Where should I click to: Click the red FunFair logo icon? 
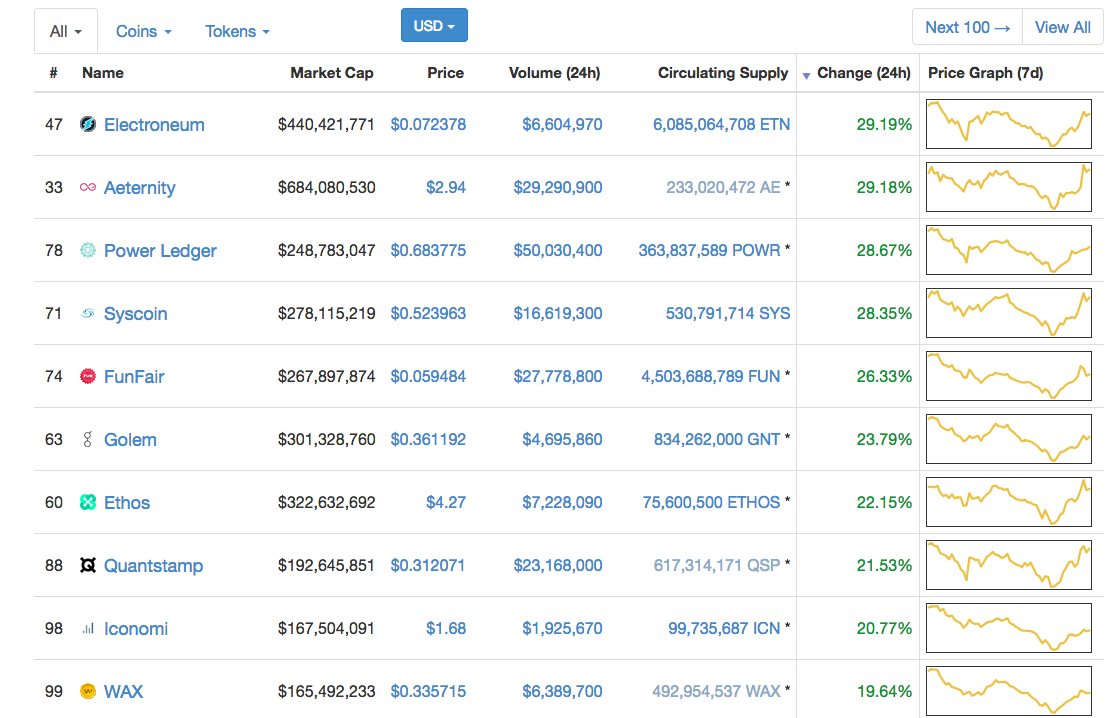[x=87, y=377]
